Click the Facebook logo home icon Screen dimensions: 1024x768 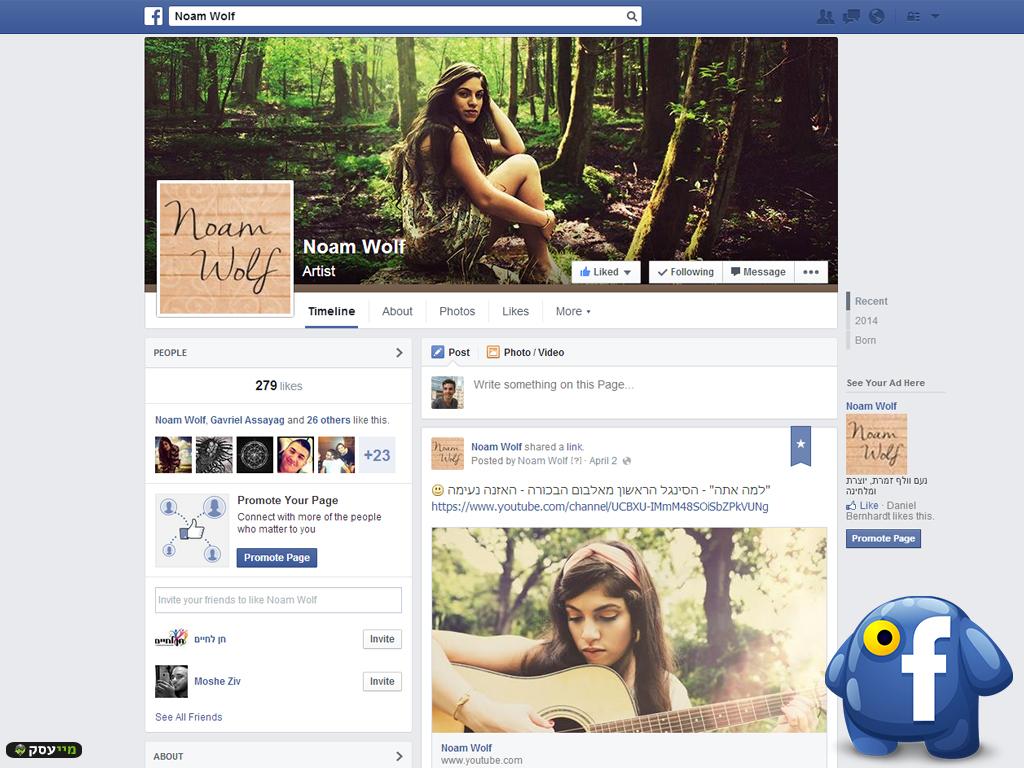point(153,16)
